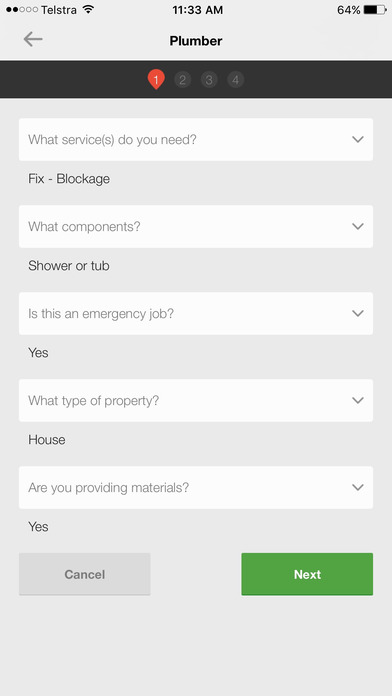Click chevron beside 'What components?'
392x696 pixels.
358,226
